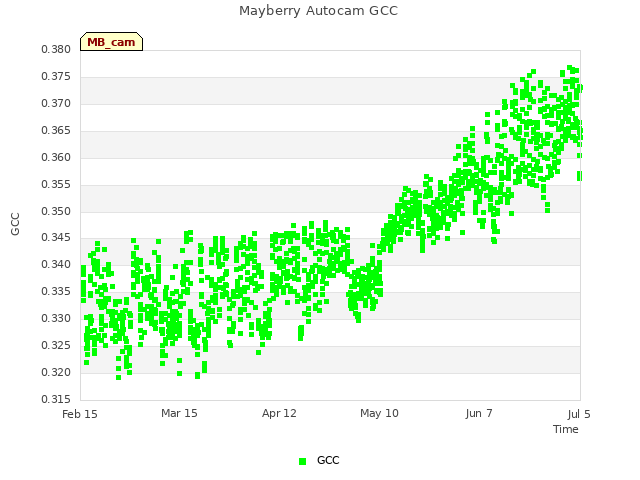Select the GCC legend text
The image size is (640, 480).
(x=328, y=460)
